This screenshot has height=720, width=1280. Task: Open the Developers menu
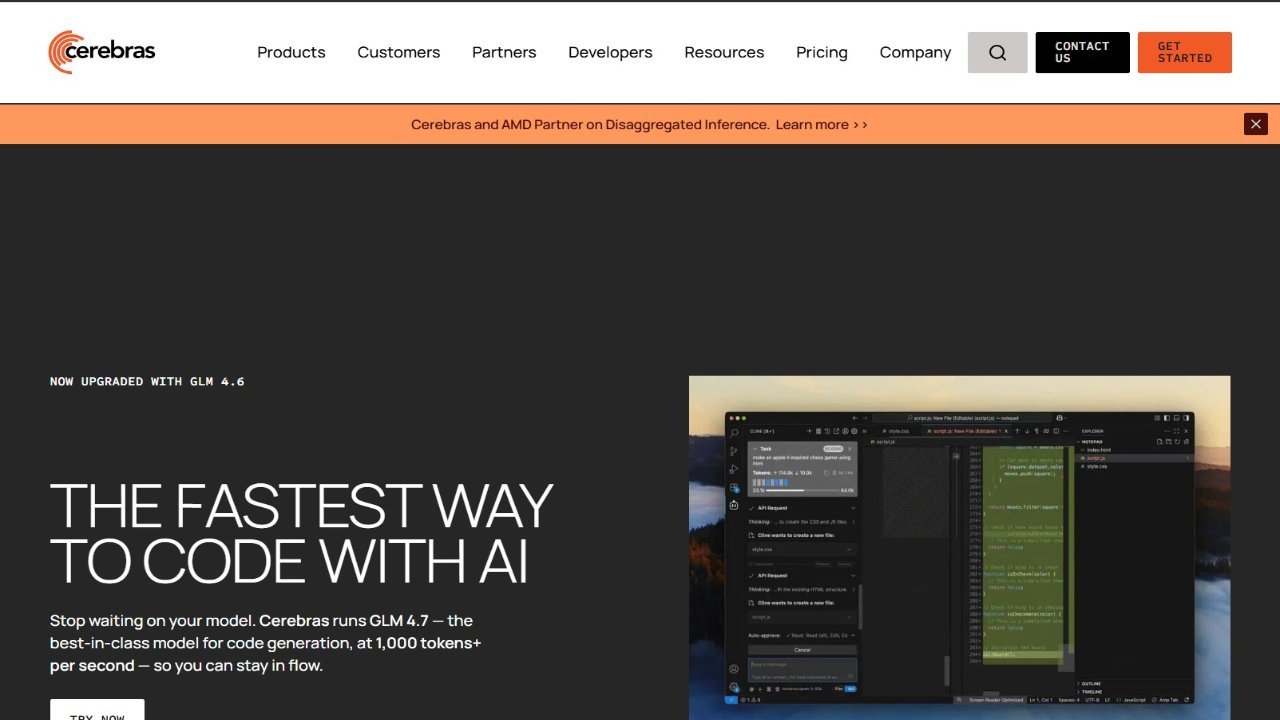point(610,53)
